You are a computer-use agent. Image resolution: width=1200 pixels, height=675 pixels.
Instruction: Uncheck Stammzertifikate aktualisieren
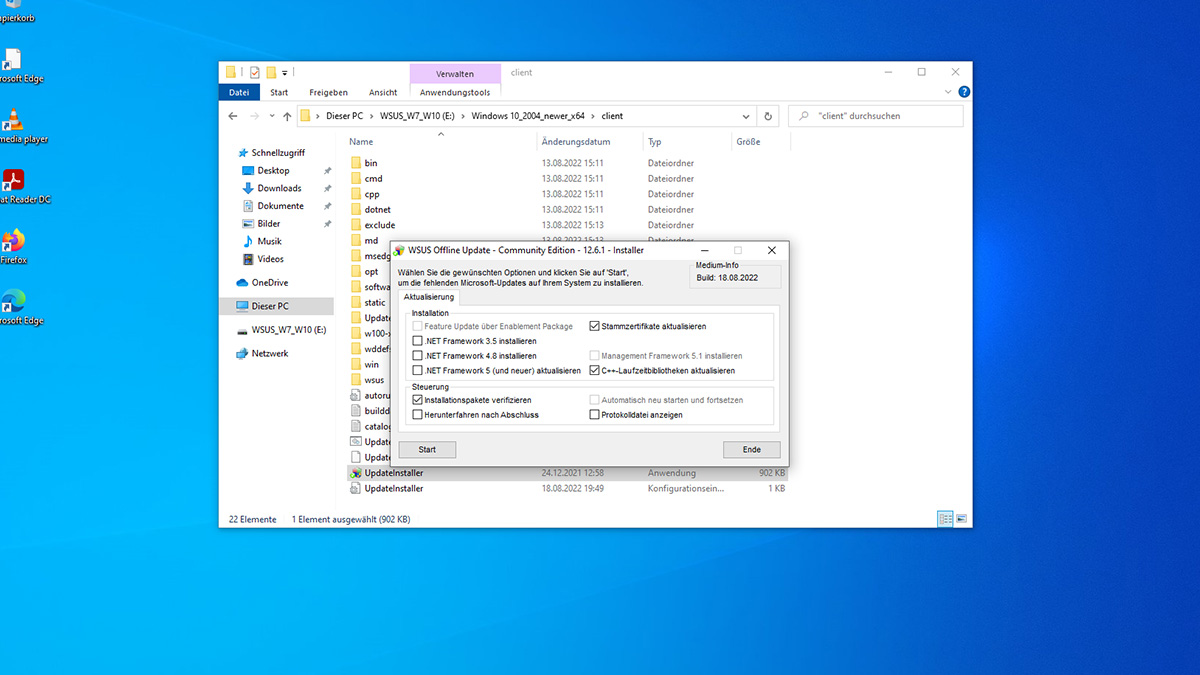point(594,326)
